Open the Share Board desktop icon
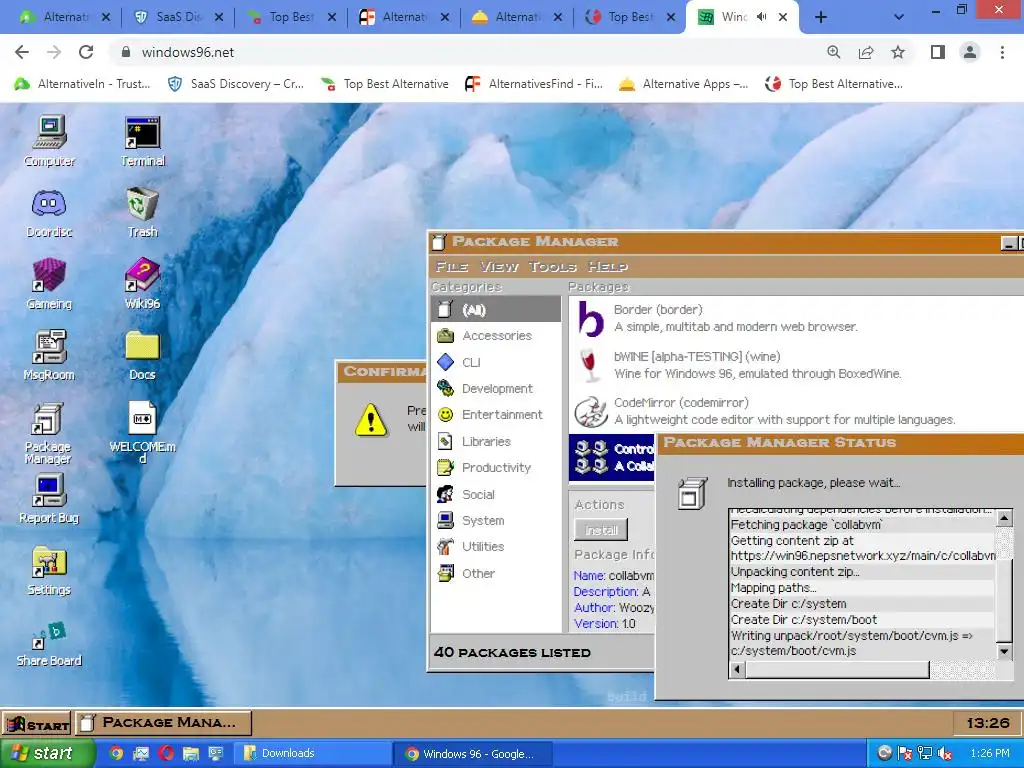1024x768 pixels. (50, 643)
